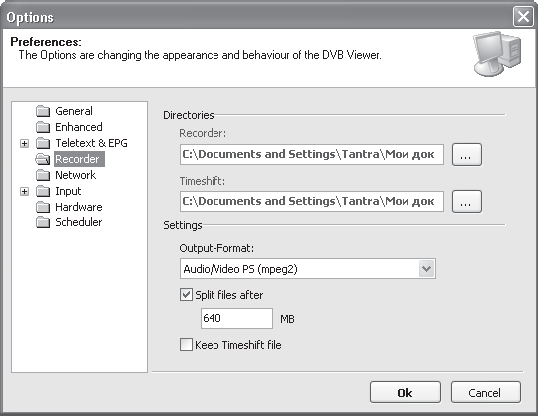Click the open Recorder folder icon
Viewport: 538px width, 416px height.
(x=43, y=159)
